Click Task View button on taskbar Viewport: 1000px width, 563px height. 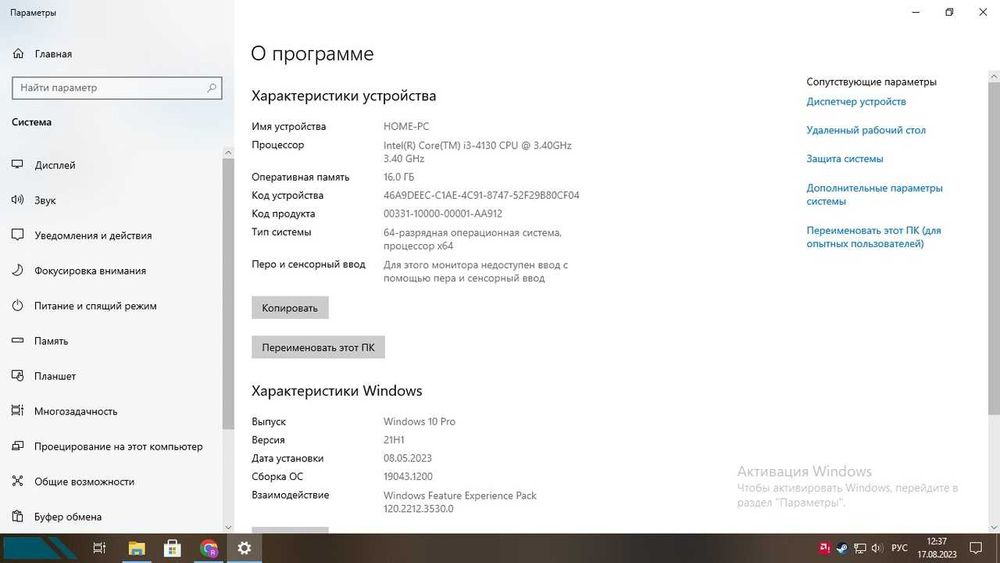99,548
